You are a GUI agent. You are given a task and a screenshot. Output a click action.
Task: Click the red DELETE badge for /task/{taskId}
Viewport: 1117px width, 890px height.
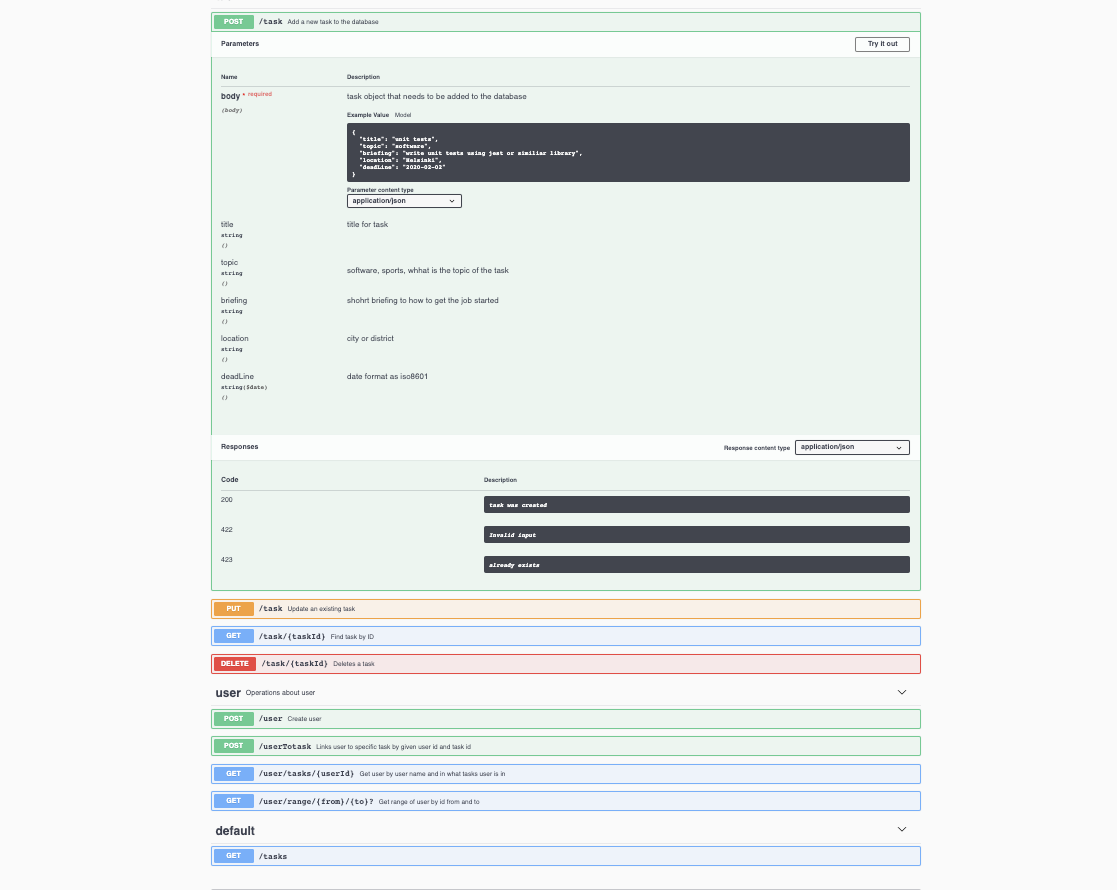point(233,663)
